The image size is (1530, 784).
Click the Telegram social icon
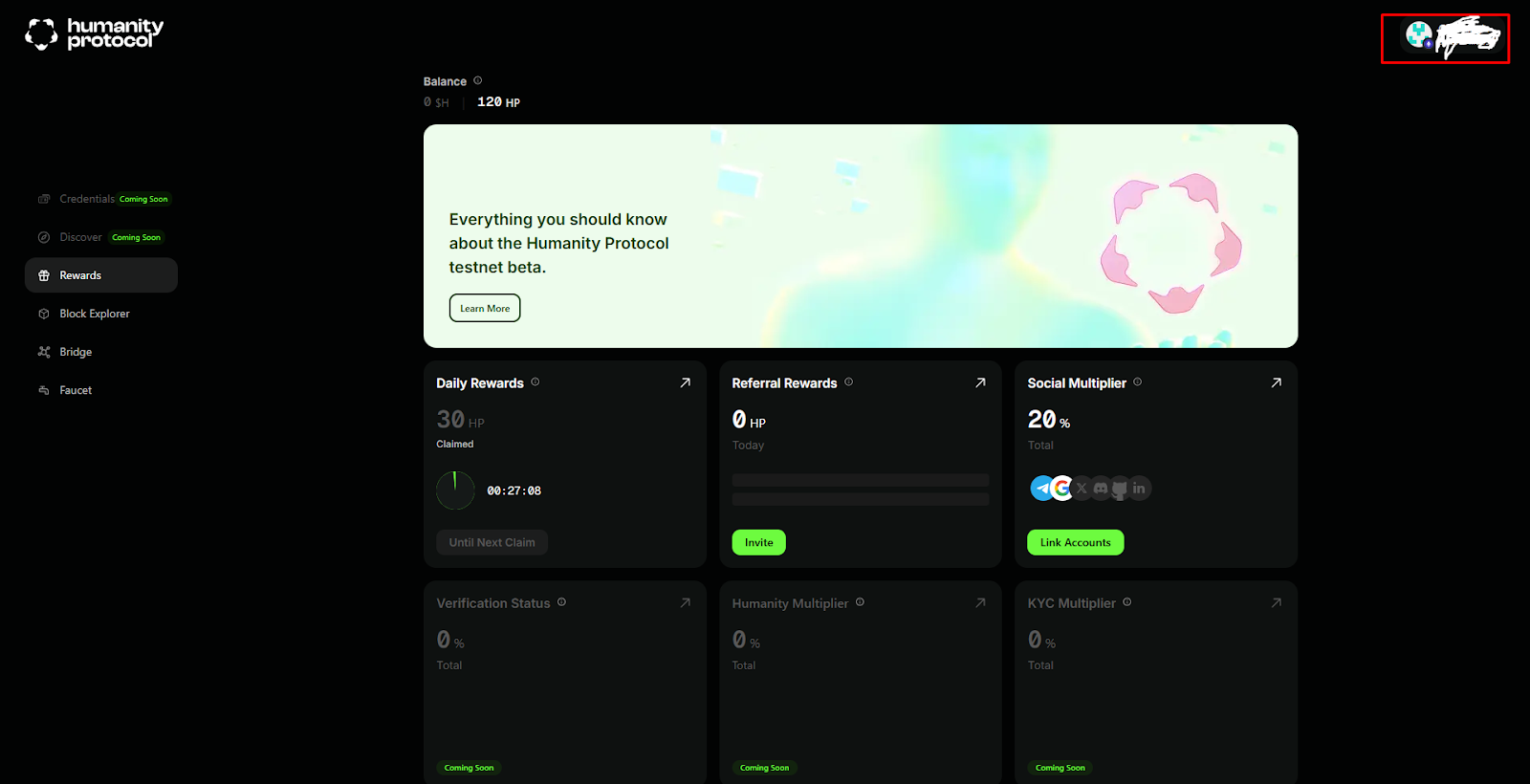(1042, 489)
